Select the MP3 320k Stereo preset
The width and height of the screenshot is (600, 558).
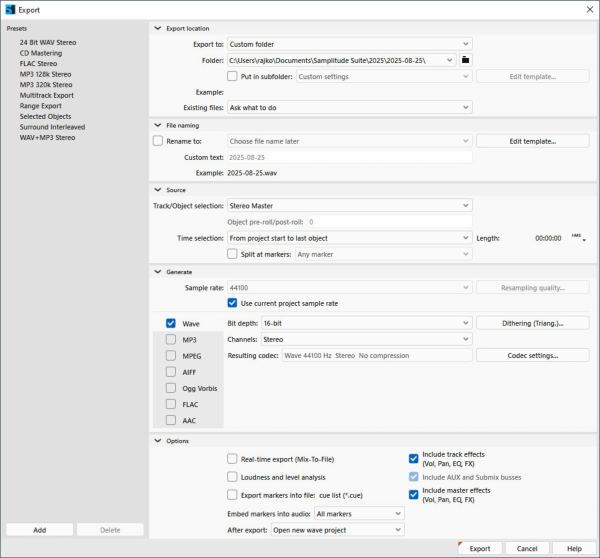coord(46,85)
